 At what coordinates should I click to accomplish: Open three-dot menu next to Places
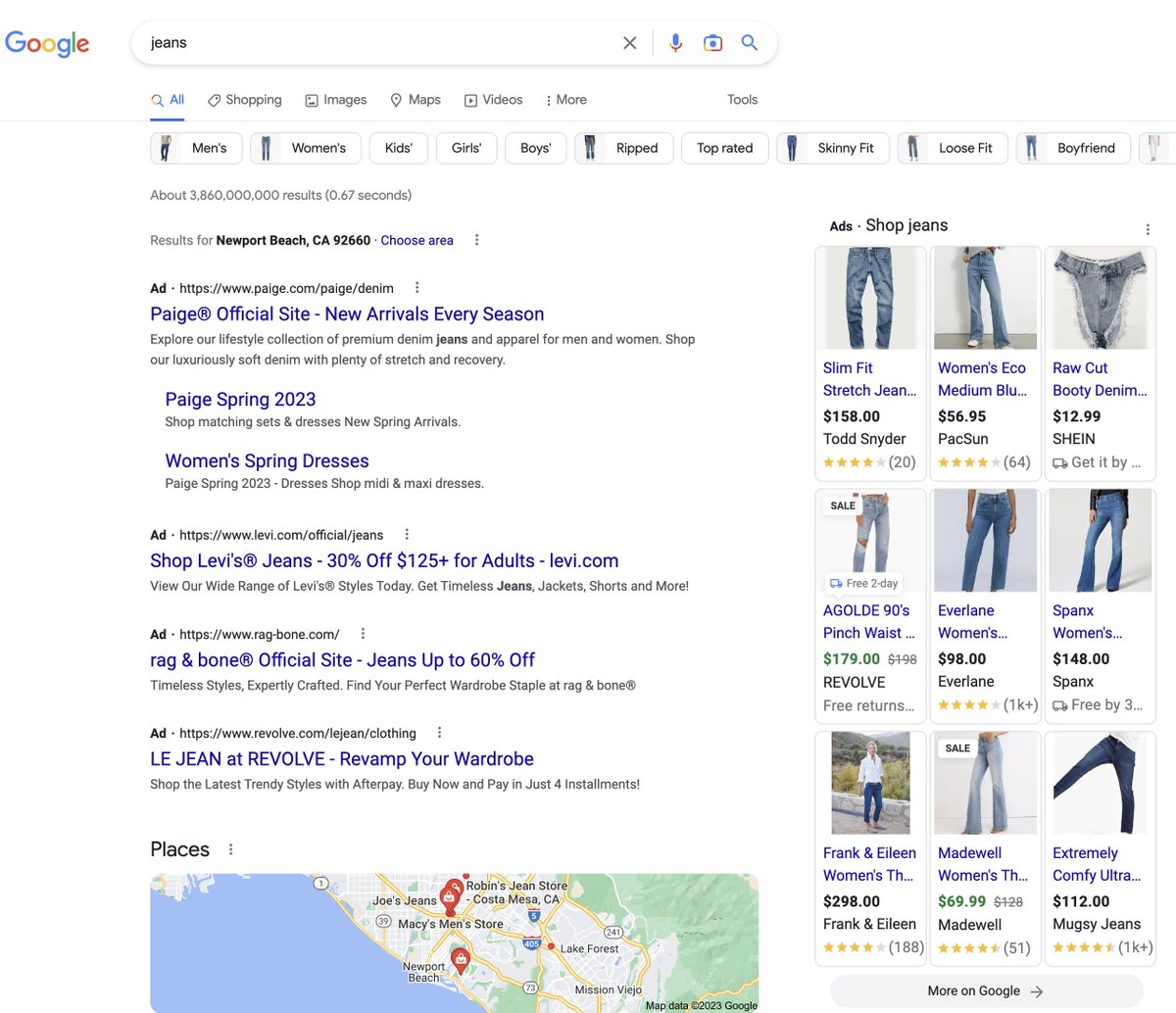(230, 849)
